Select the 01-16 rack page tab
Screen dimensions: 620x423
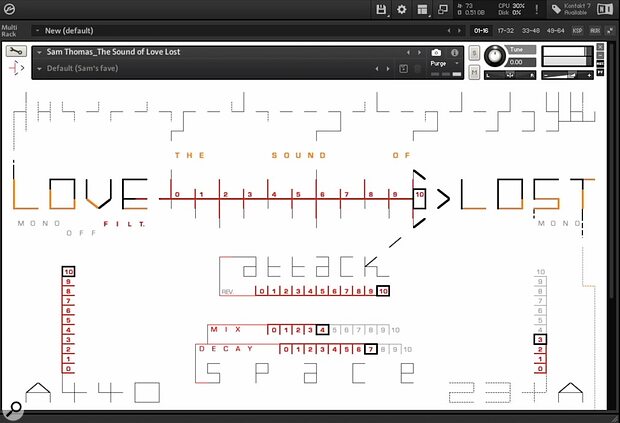tap(481, 31)
